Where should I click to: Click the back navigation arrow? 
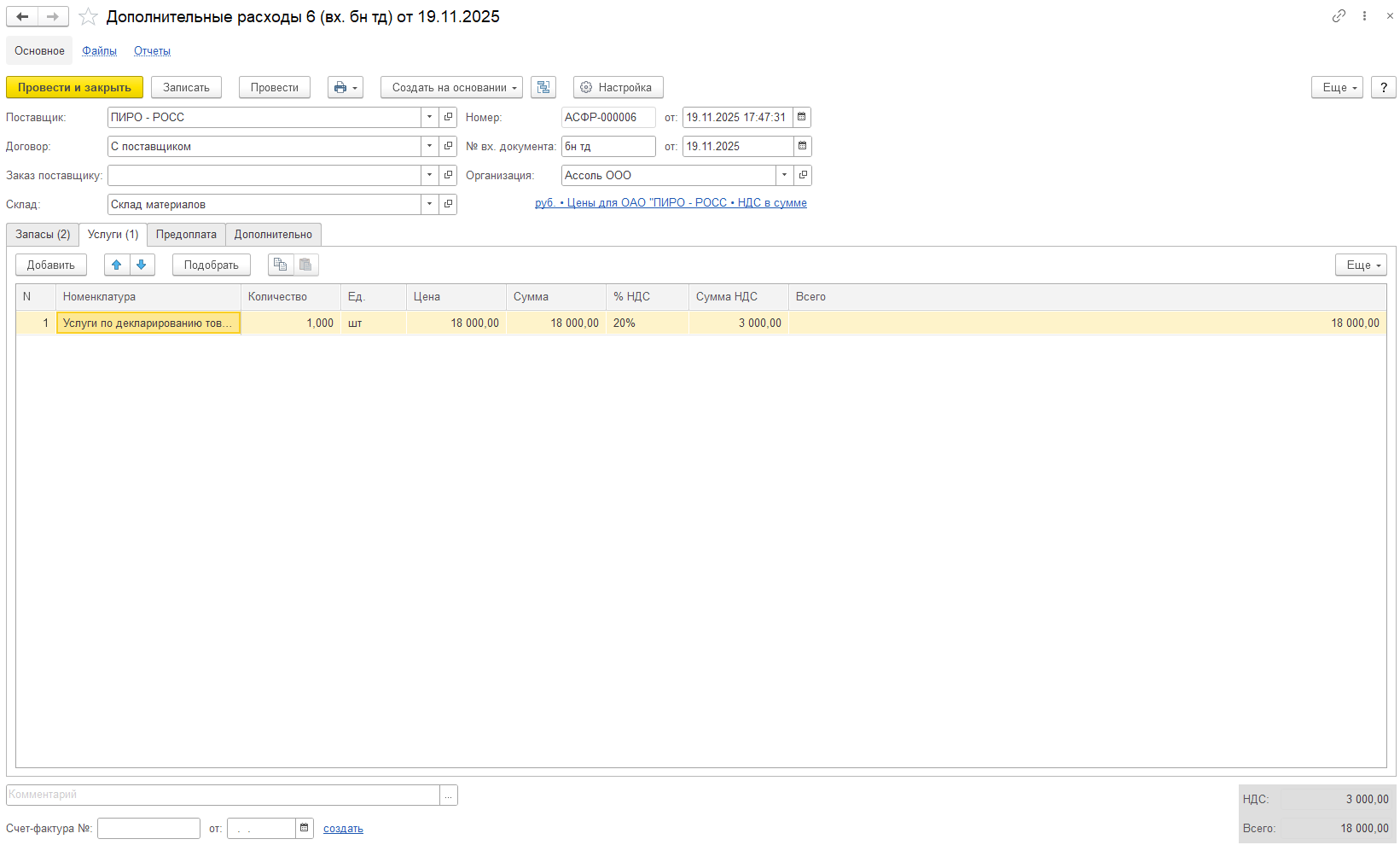point(22,16)
